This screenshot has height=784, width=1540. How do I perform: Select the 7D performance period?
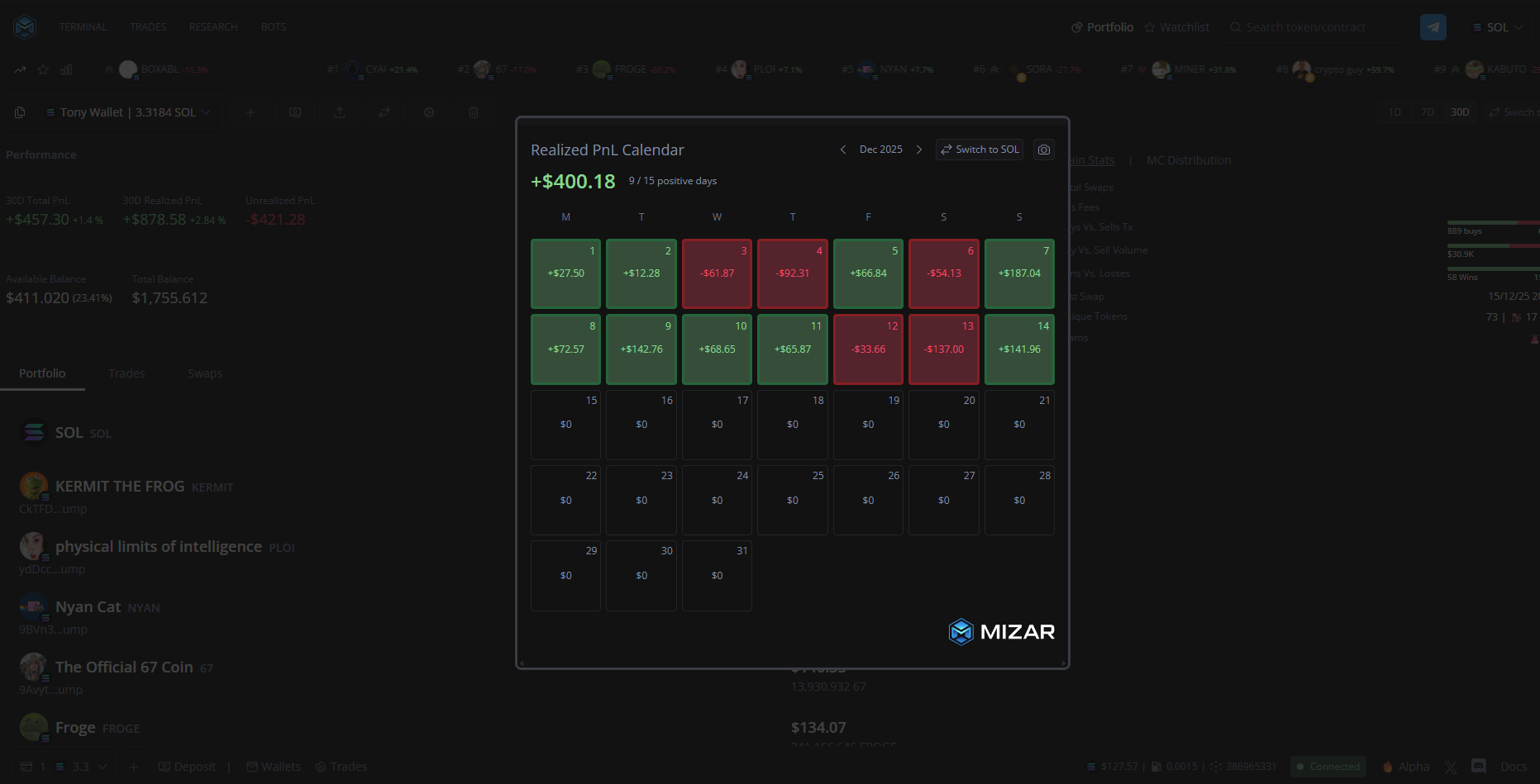pos(1427,112)
